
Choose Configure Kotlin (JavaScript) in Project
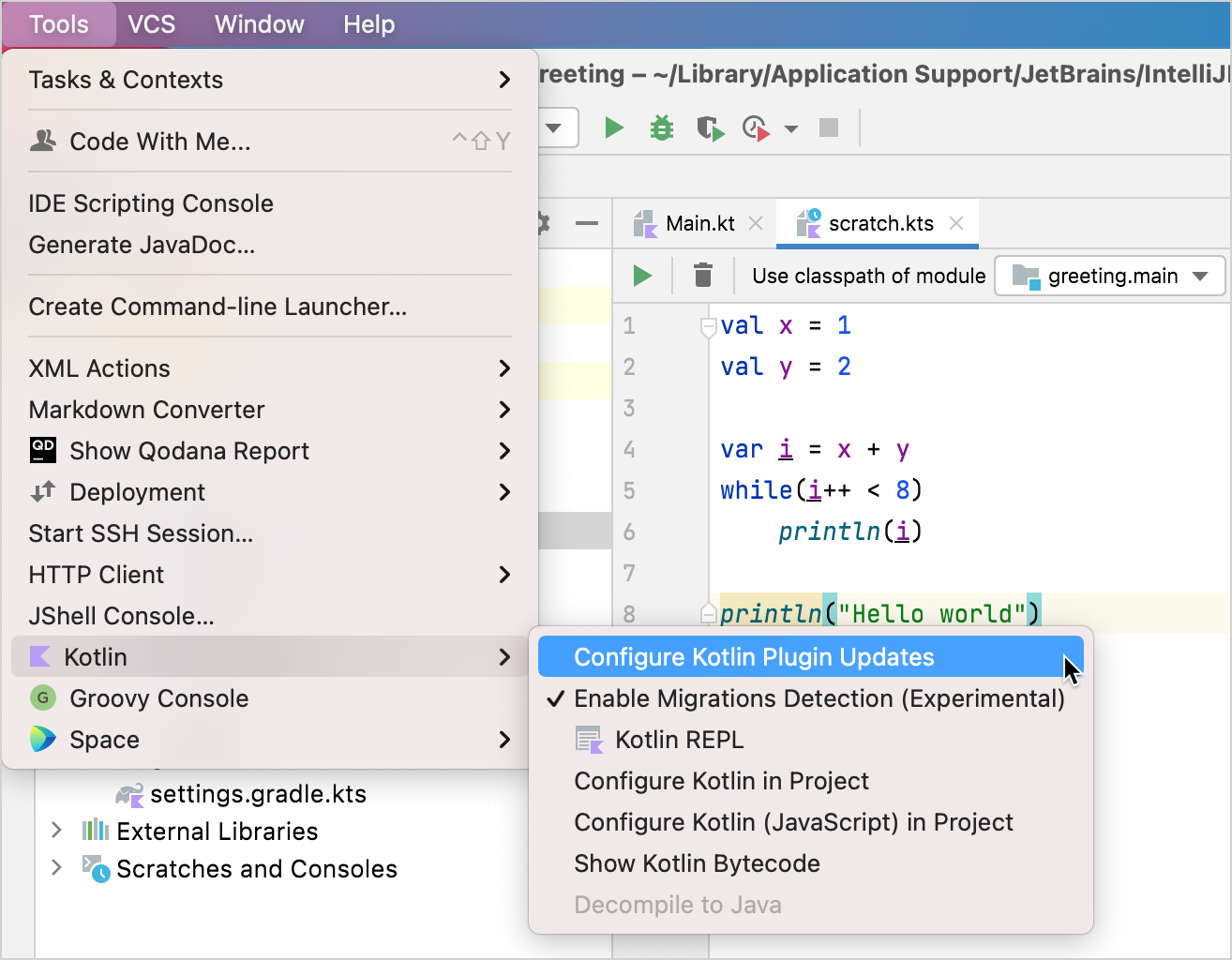pos(811,822)
